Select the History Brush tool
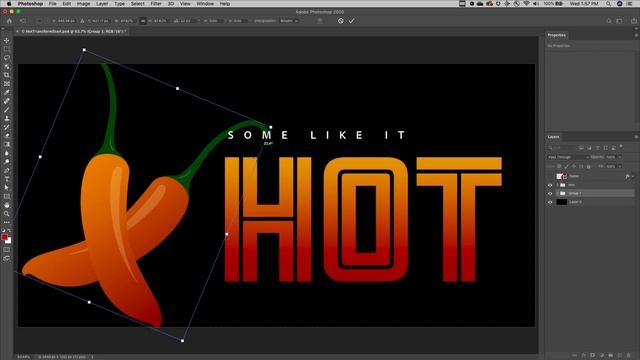This screenshot has height=360, width=640. pyautogui.click(x=7, y=127)
